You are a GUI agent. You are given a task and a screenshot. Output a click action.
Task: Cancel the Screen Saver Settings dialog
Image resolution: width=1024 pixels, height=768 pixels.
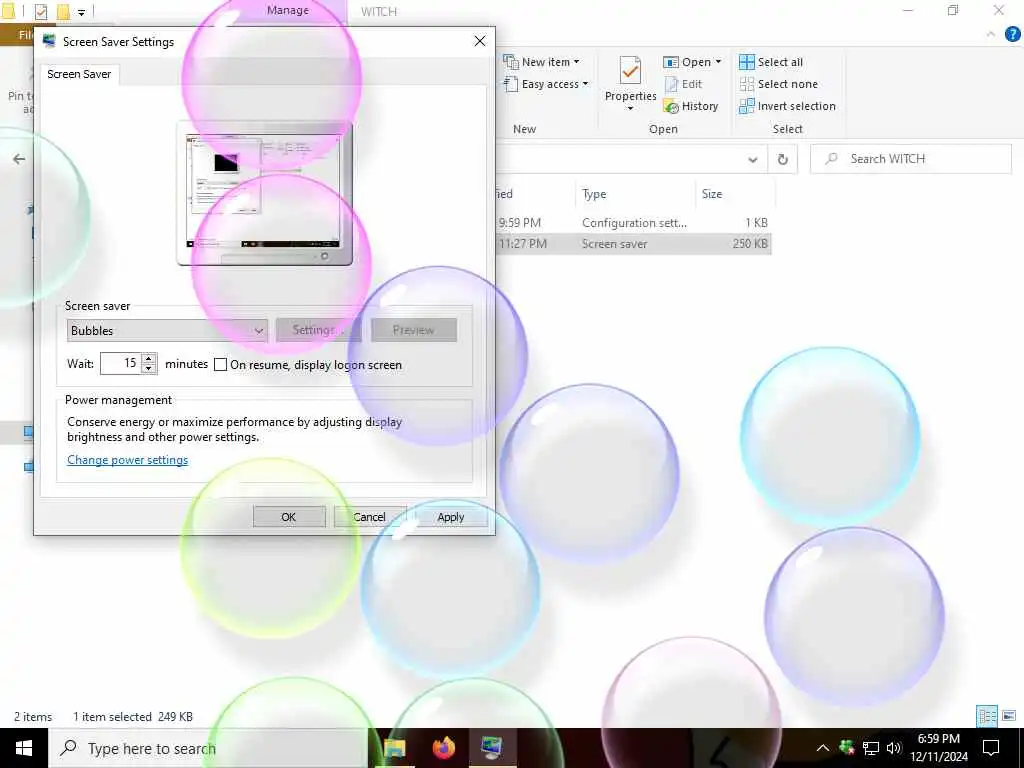pos(370,517)
